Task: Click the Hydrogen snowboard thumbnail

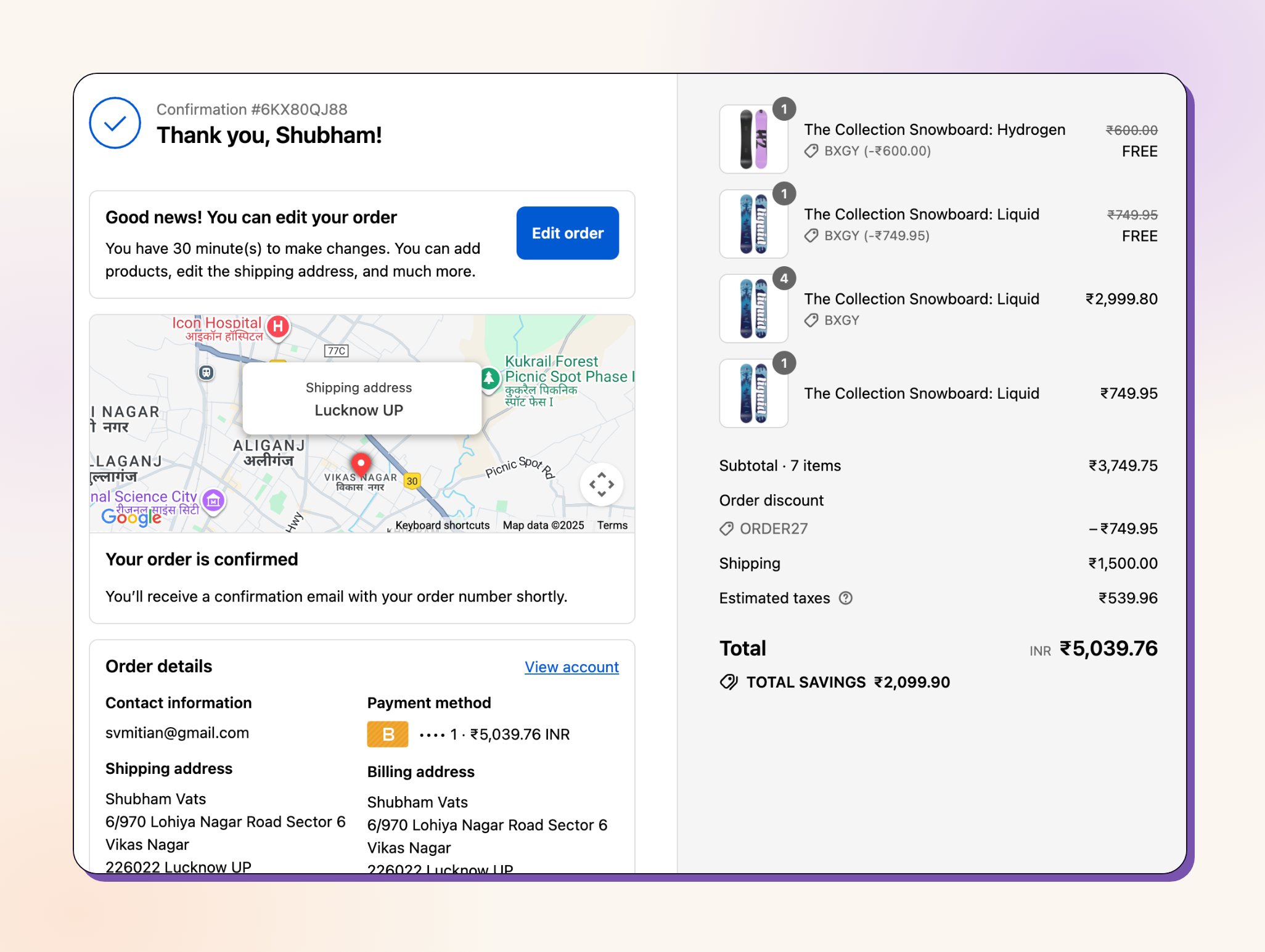Action: coord(753,139)
